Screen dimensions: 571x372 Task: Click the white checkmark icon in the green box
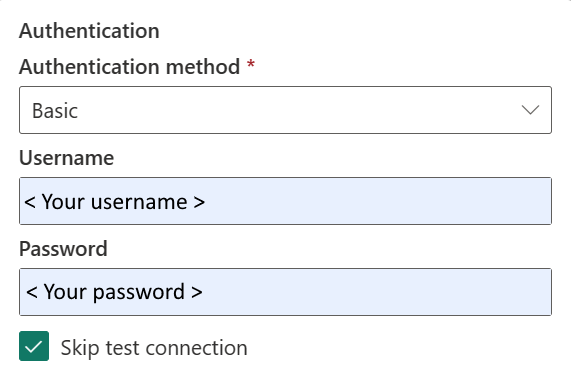[34, 347]
